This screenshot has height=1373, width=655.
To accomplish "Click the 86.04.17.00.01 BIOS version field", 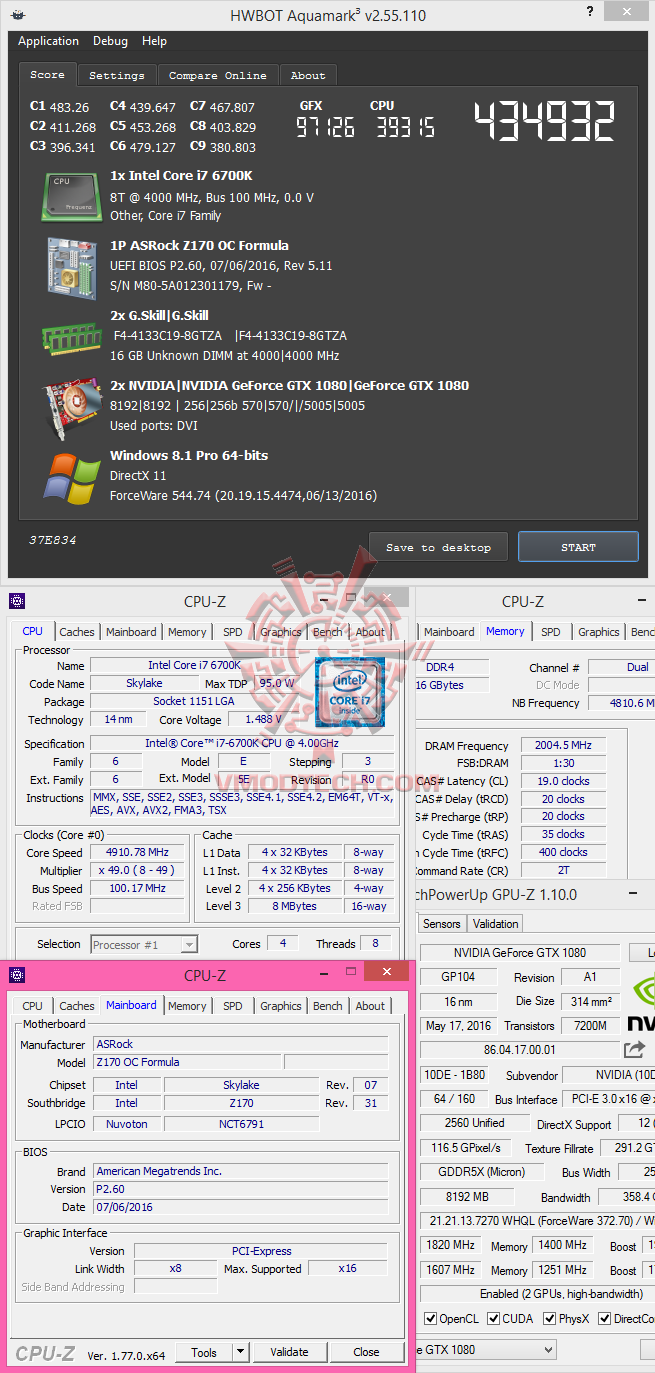I will [519, 1050].
